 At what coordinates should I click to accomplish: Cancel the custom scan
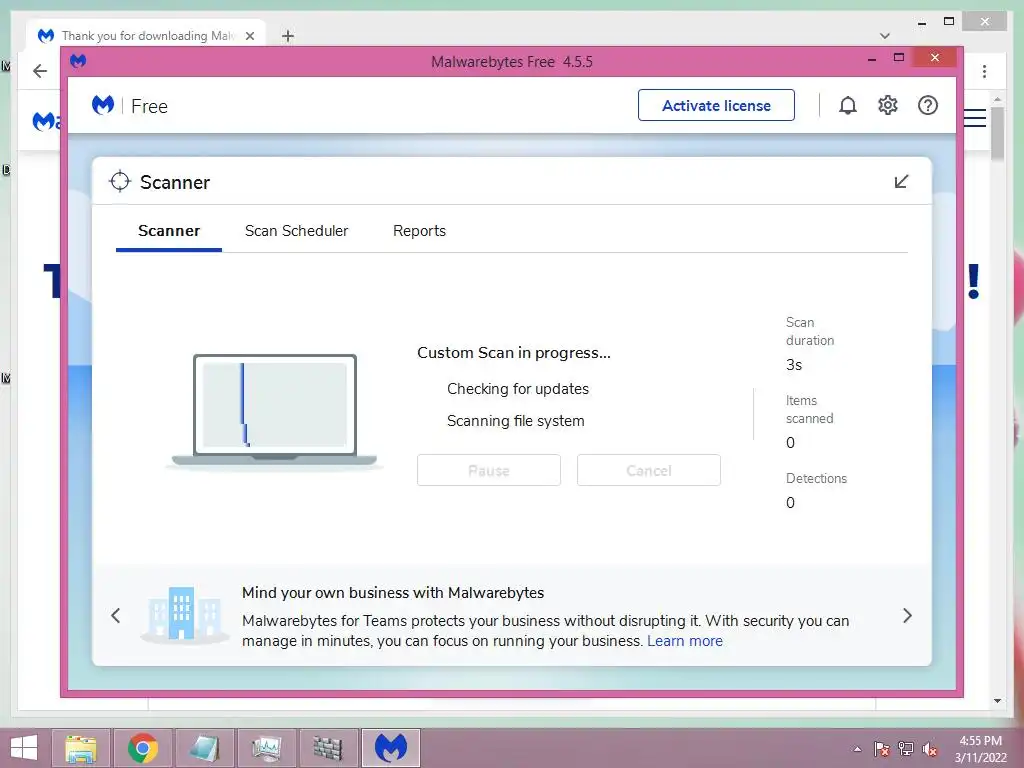click(x=648, y=470)
